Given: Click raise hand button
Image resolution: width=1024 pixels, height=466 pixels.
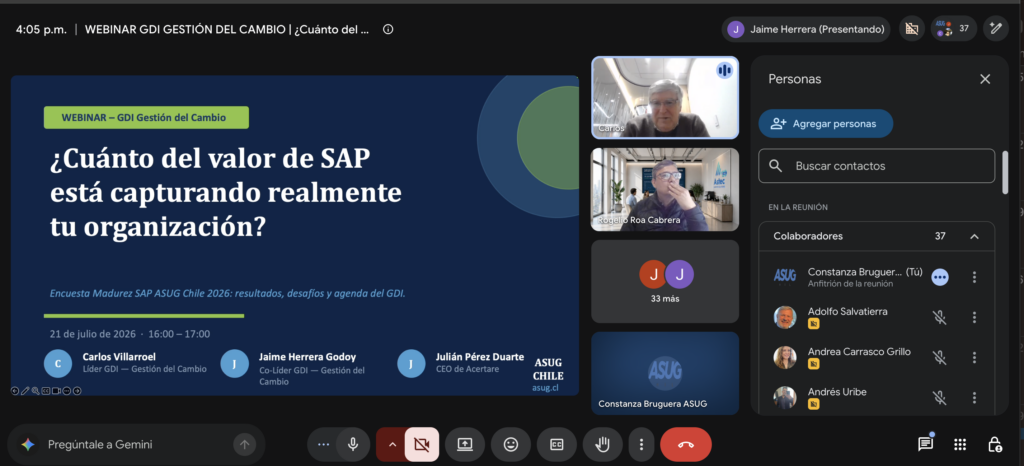Looking at the screenshot, I should [x=602, y=444].
